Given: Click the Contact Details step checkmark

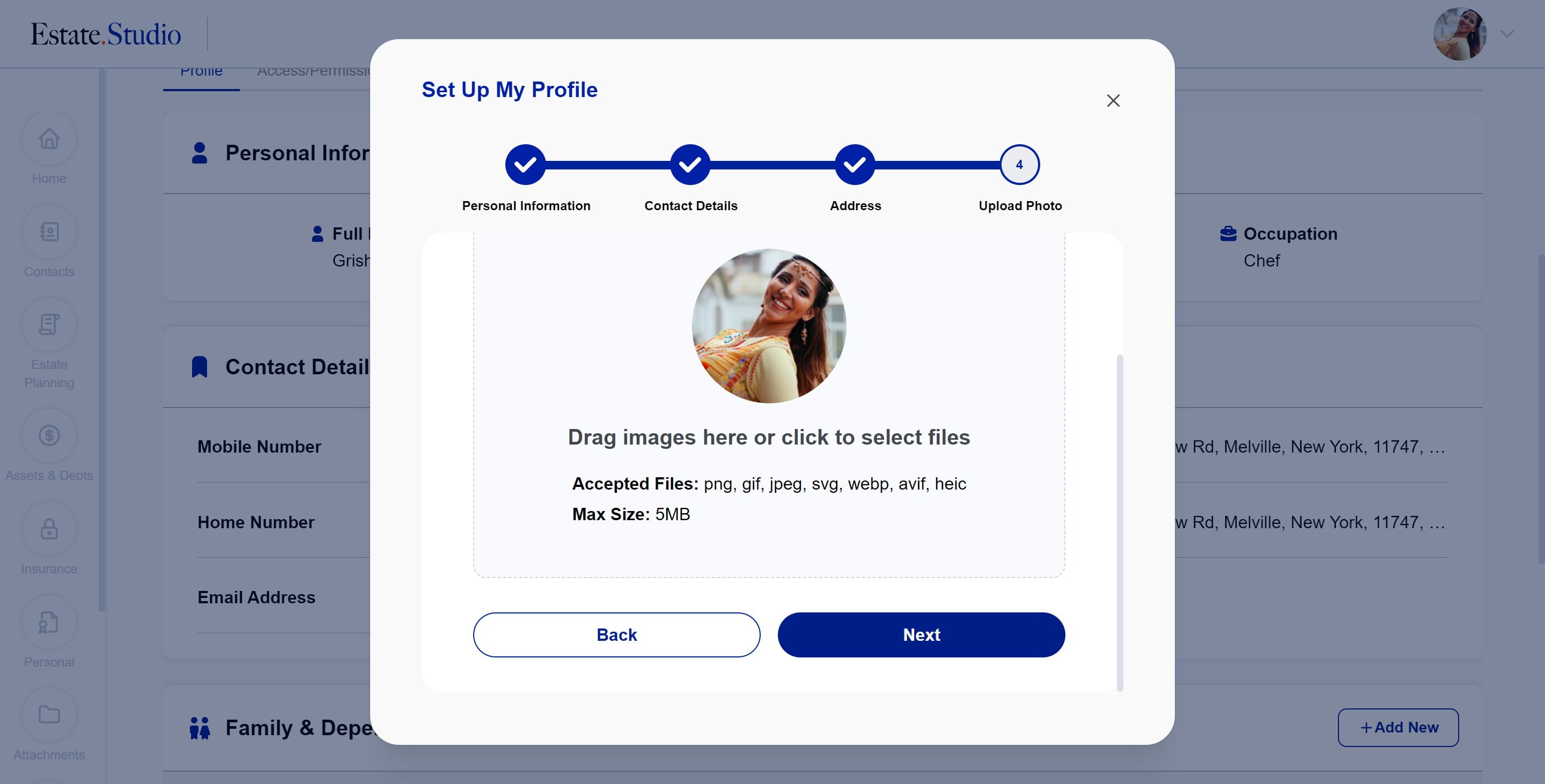Looking at the screenshot, I should (690, 165).
